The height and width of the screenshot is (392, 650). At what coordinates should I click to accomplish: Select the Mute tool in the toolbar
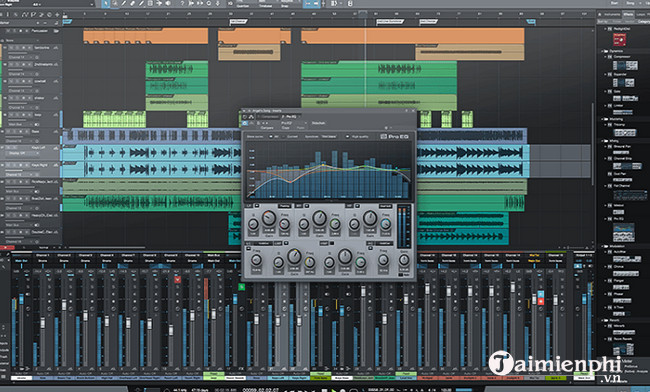[x=150, y=3]
